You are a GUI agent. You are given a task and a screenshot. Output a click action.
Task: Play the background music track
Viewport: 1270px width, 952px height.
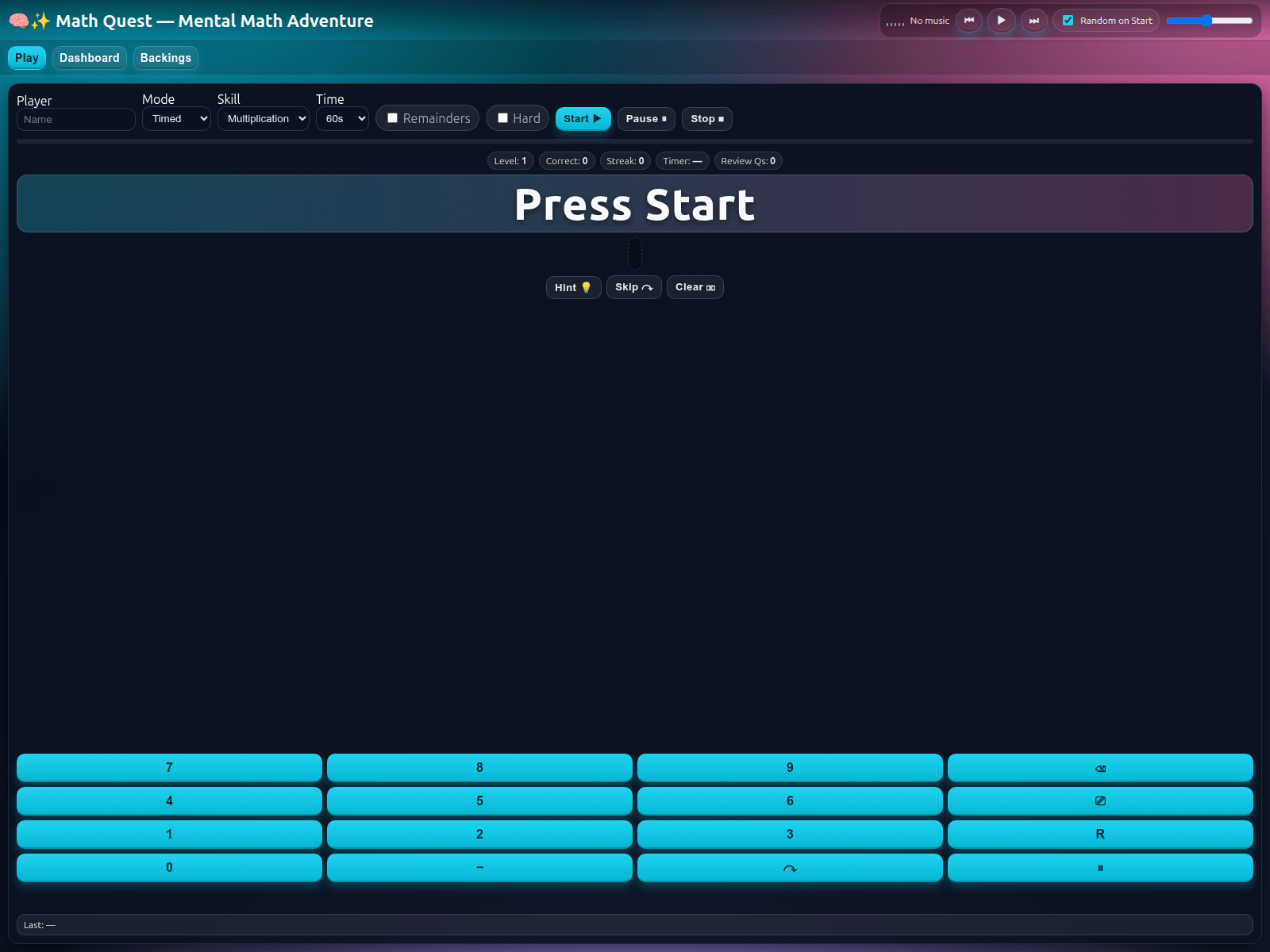pos(1001,21)
